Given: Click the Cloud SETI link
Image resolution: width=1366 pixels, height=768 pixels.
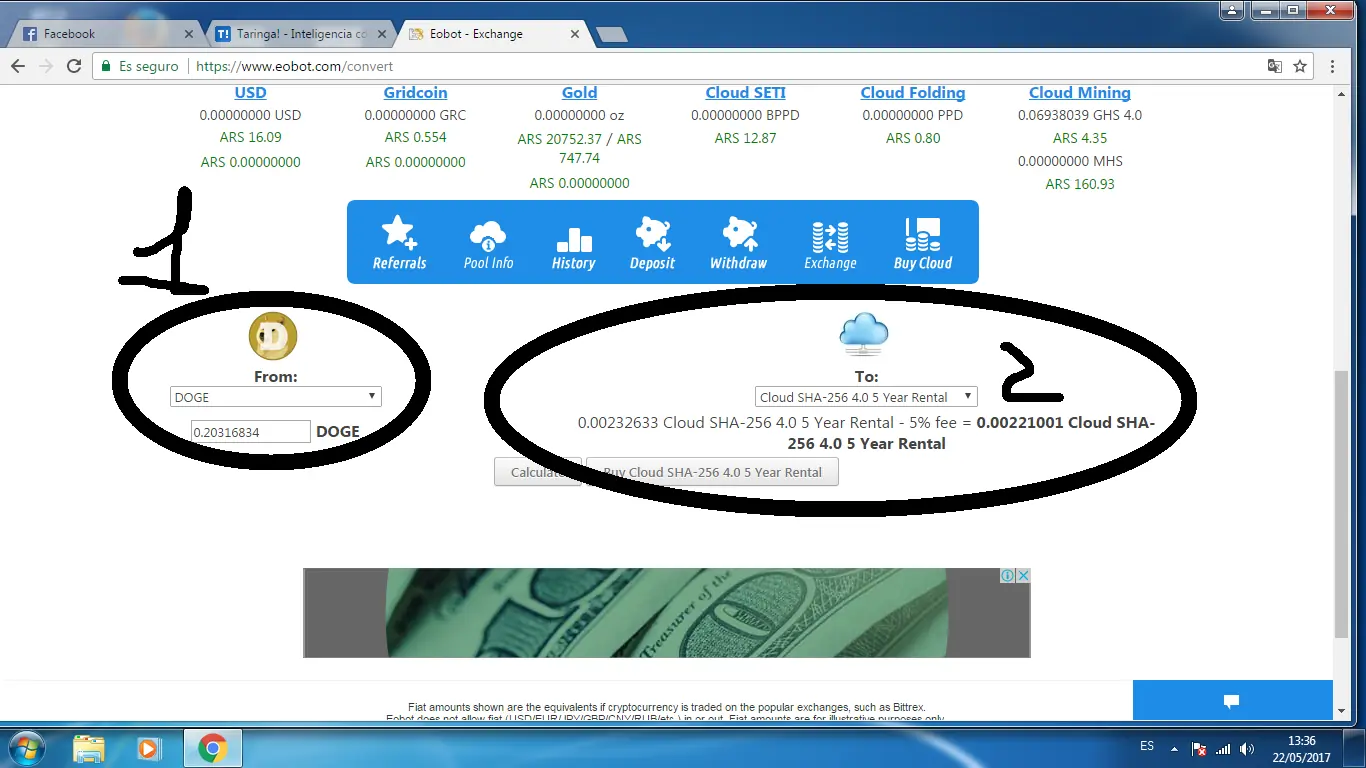Looking at the screenshot, I should [745, 93].
